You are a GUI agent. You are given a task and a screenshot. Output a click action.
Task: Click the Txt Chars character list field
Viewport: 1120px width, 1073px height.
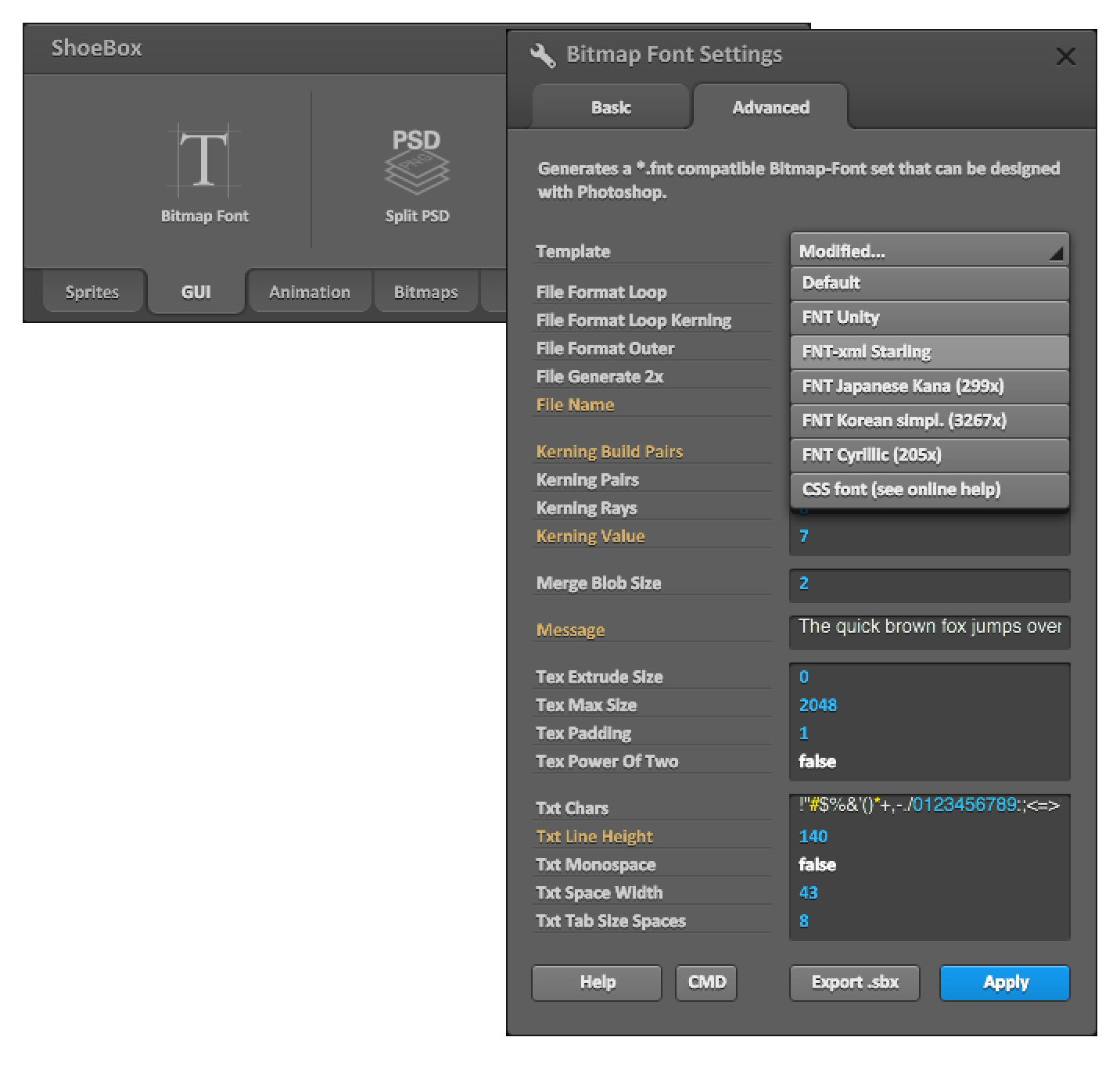click(x=929, y=806)
